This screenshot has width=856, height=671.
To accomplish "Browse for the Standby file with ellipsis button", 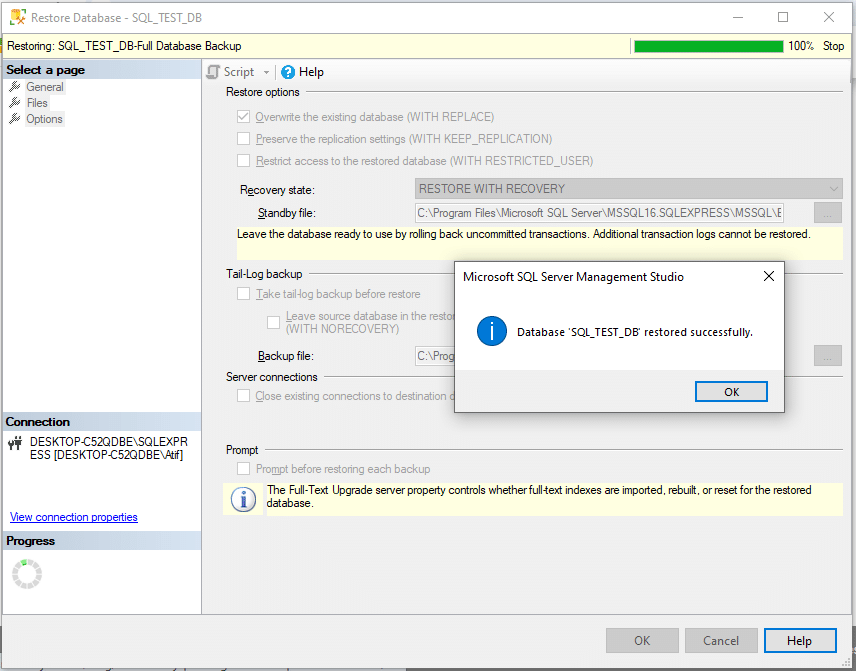I will 828,213.
